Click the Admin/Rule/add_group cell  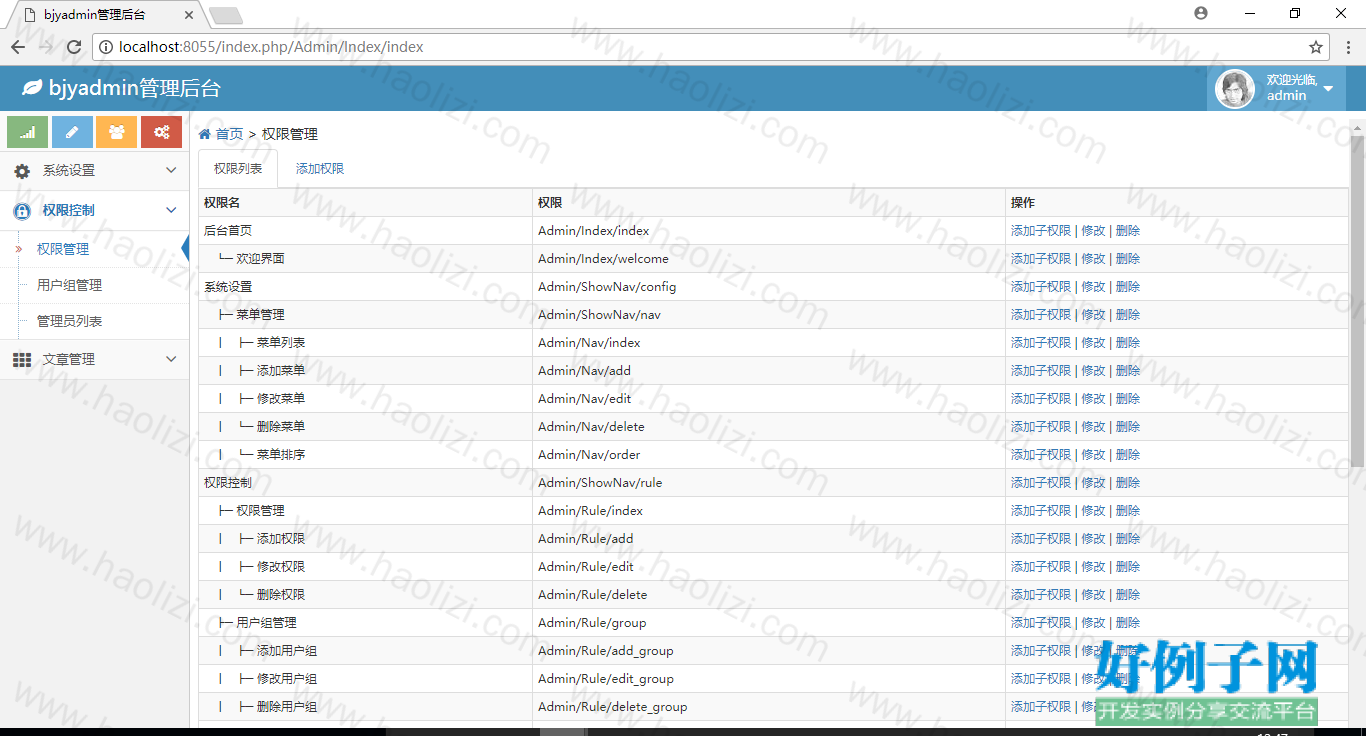pyautogui.click(x=769, y=651)
